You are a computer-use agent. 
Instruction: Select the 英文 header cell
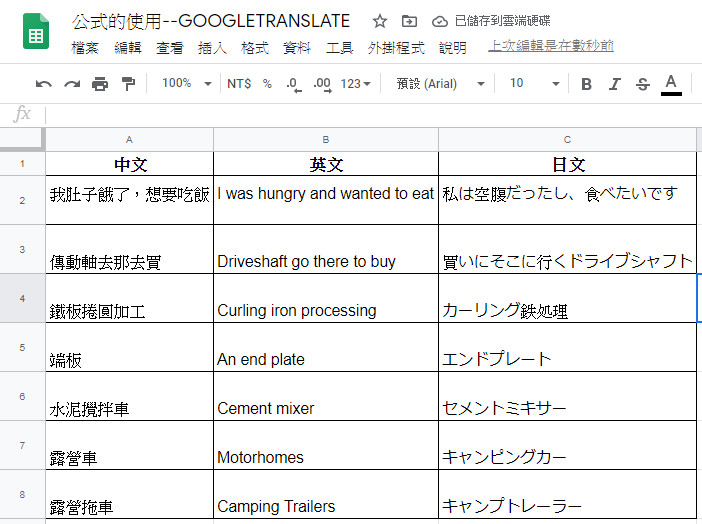pos(326,164)
